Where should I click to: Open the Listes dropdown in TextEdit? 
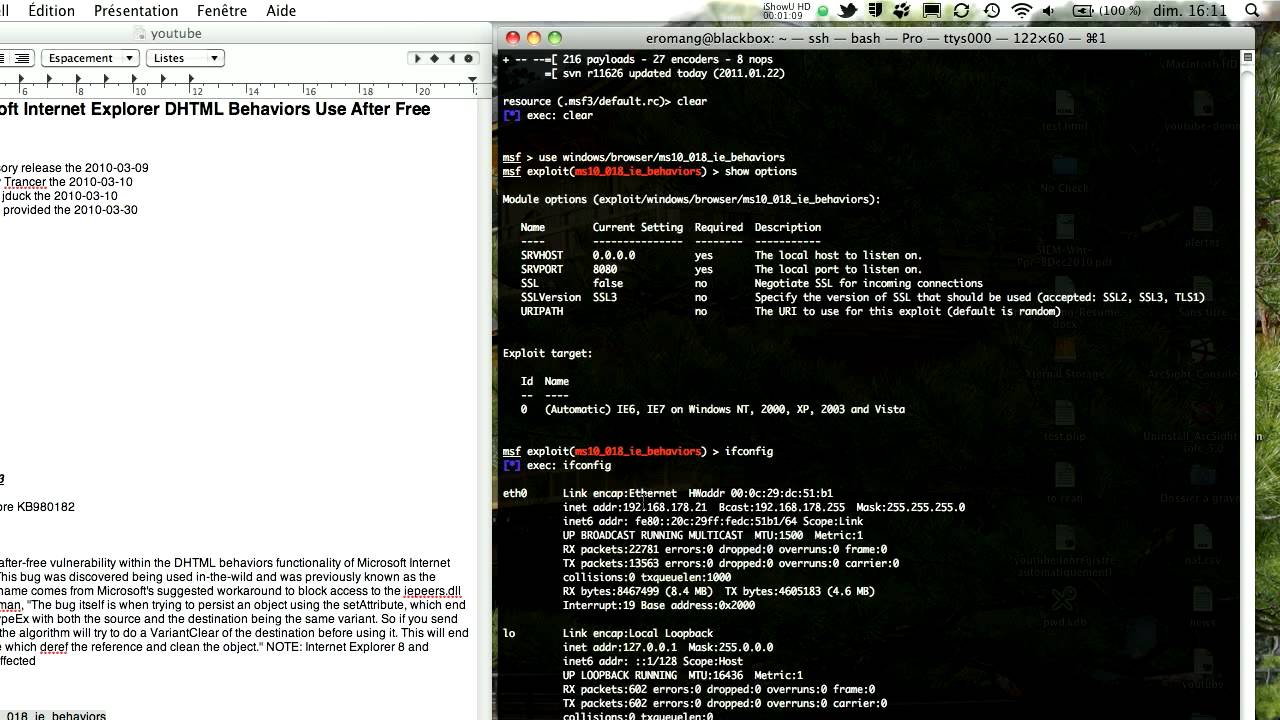click(185, 58)
